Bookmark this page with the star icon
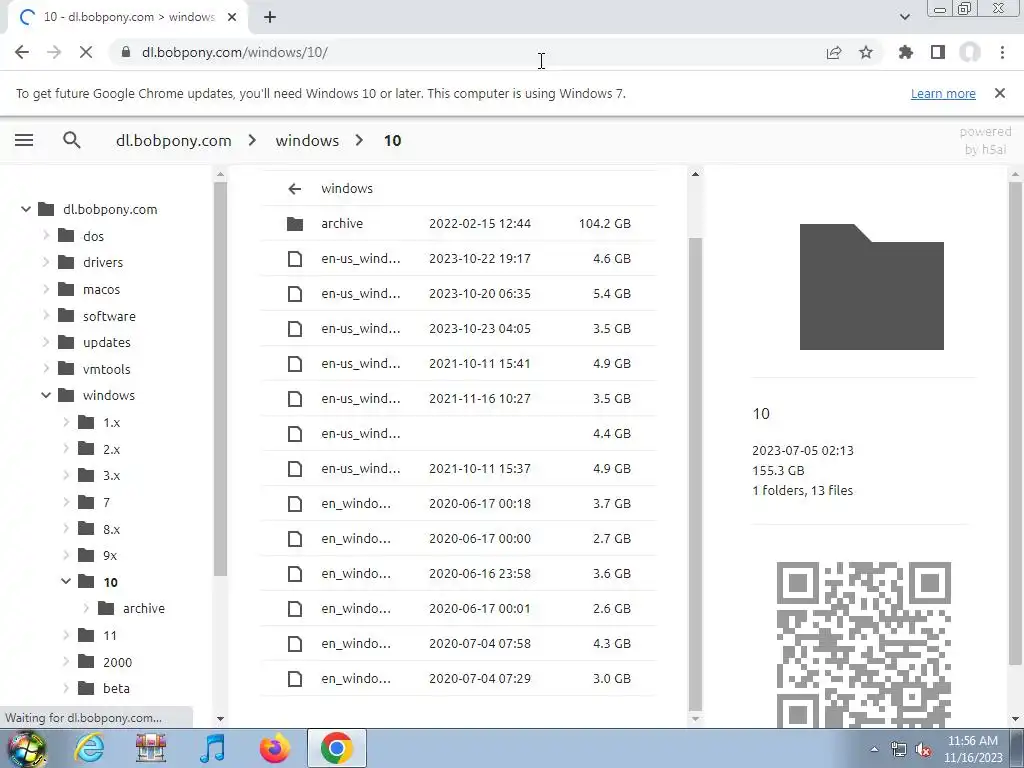This screenshot has height=768, width=1024. point(866,52)
